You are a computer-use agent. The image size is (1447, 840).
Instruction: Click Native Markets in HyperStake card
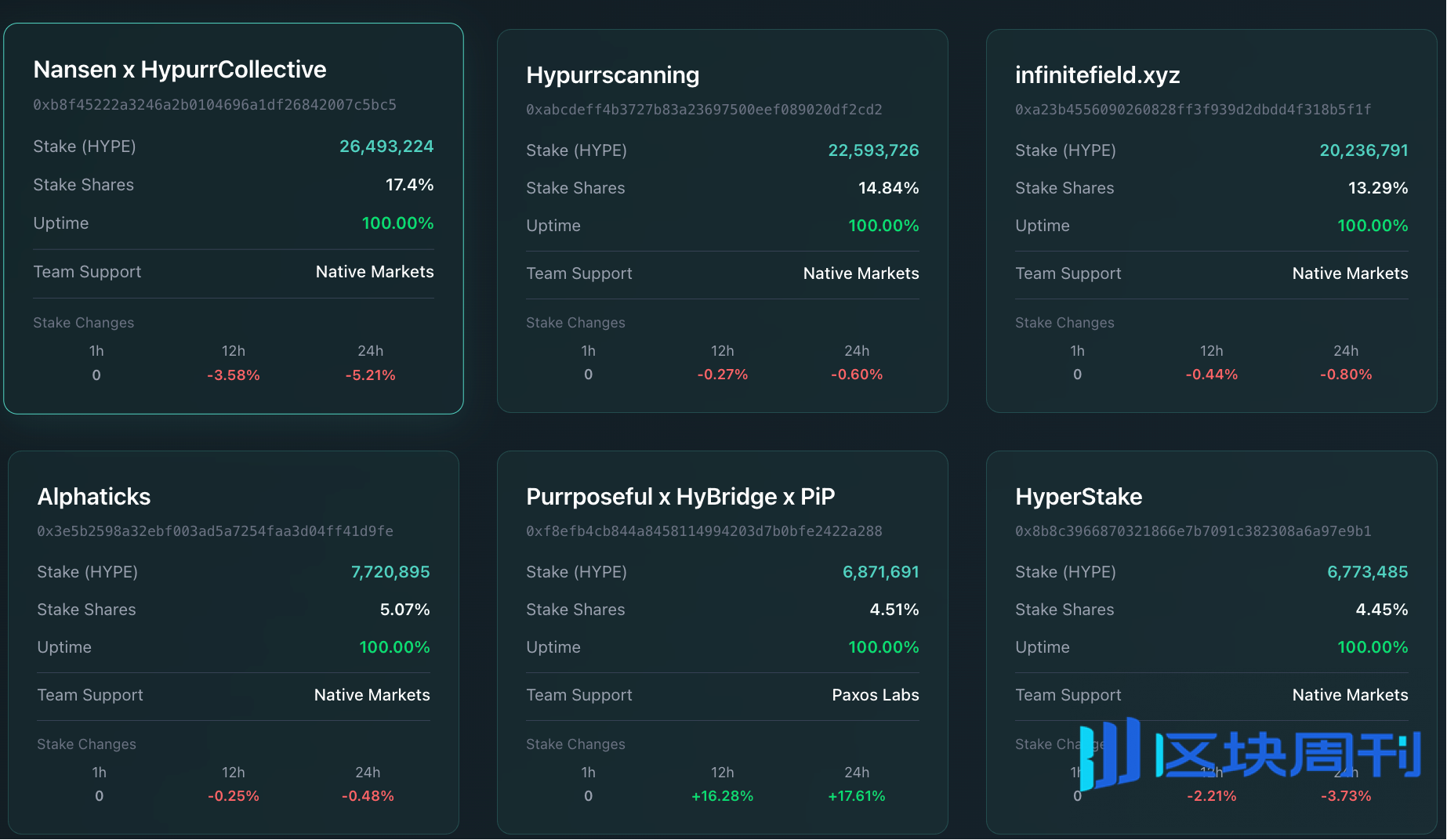[1350, 695]
